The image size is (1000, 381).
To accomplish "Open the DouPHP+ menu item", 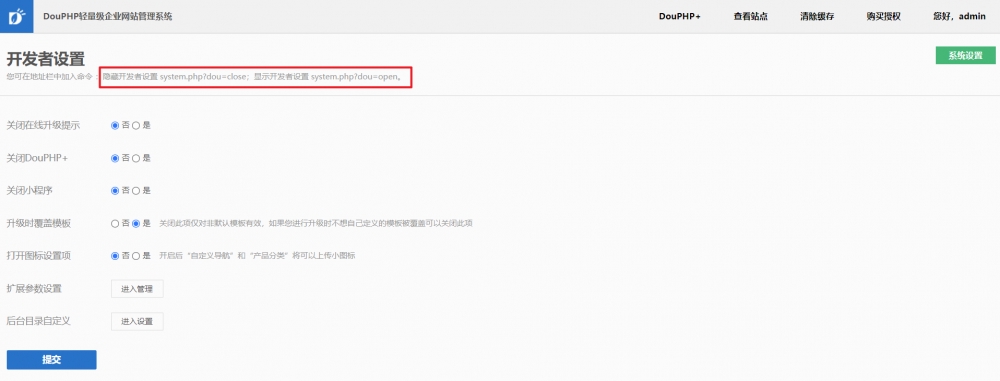I will point(679,17).
